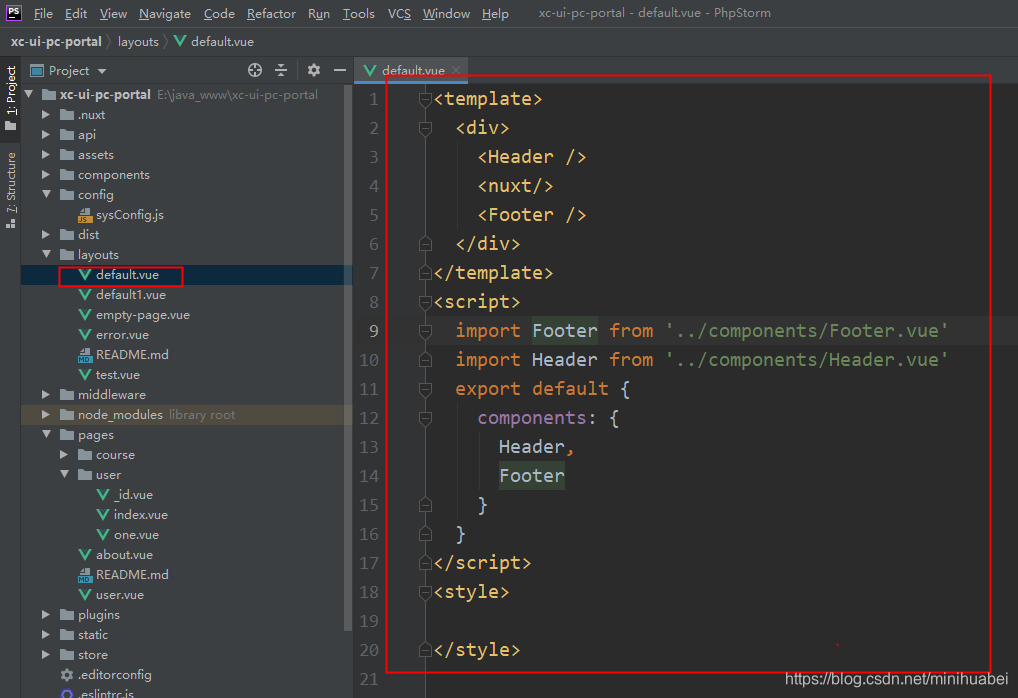
Task: Select test.vue file in layouts
Action: tap(118, 375)
